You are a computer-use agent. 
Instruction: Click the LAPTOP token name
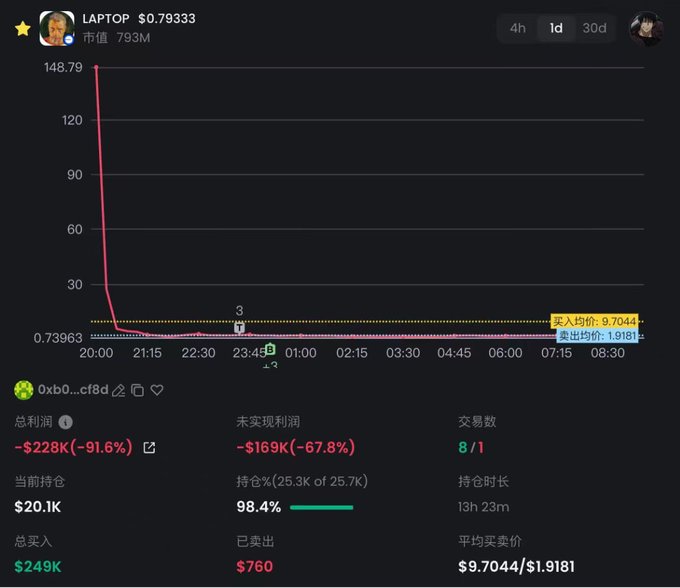106,19
